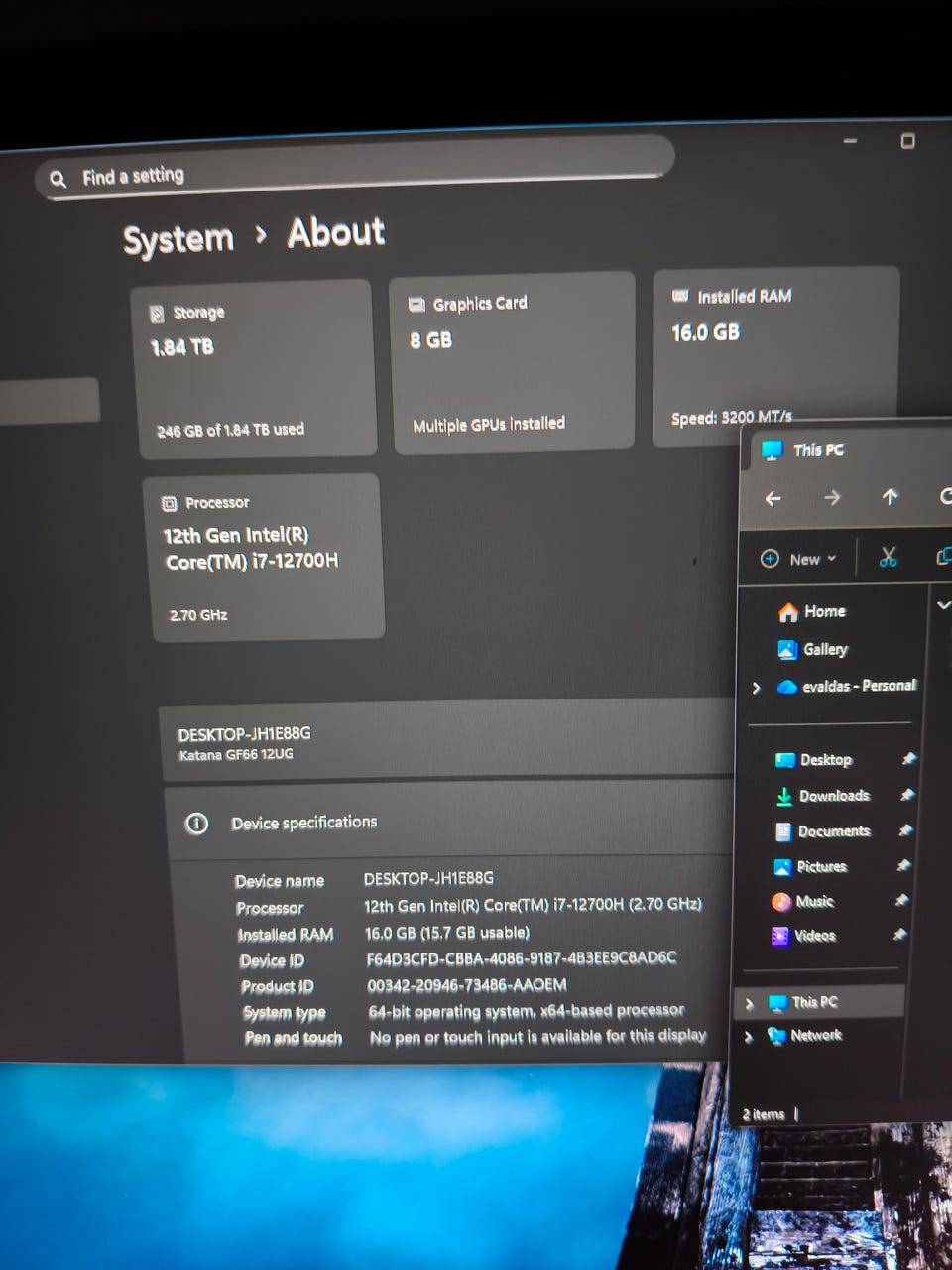The height and width of the screenshot is (1270, 952).
Task: Open the New dropdown in File Explorer
Action: click(798, 559)
